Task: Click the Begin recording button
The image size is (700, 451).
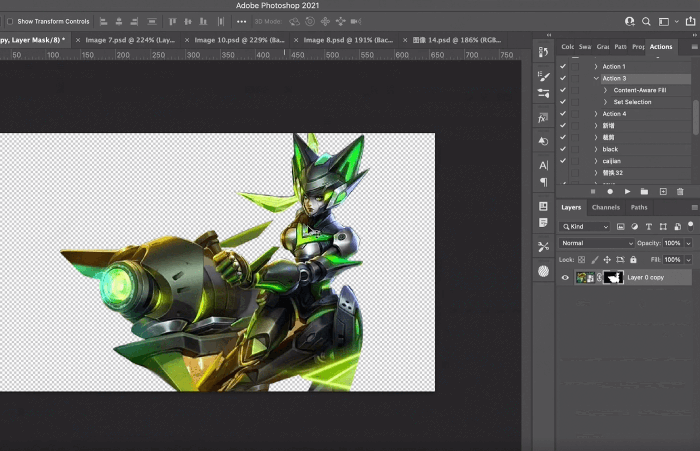Action: coord(610,192)
